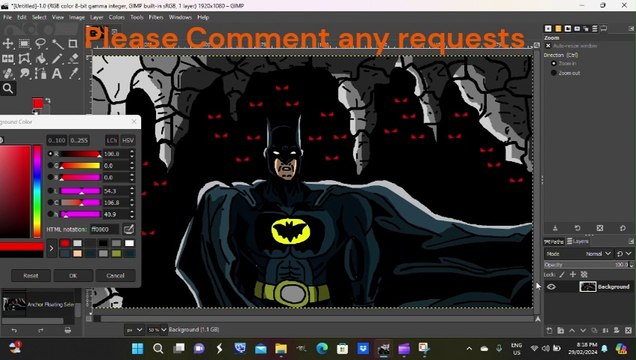This screenshot has width=636, height=360.
Task: Select the Eraser tool
Action: (73, 59)
